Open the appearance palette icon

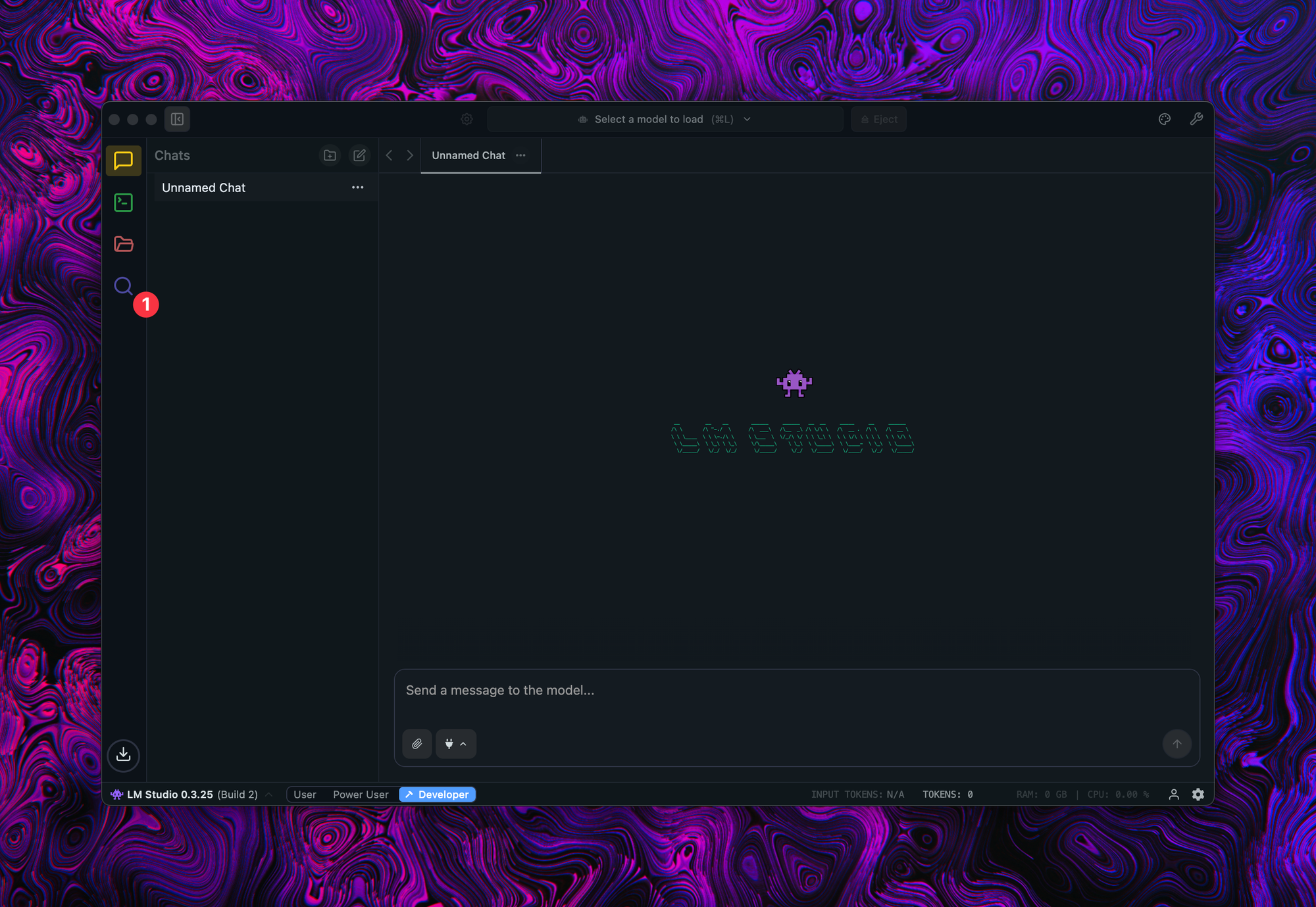(x=1165, y=119)
